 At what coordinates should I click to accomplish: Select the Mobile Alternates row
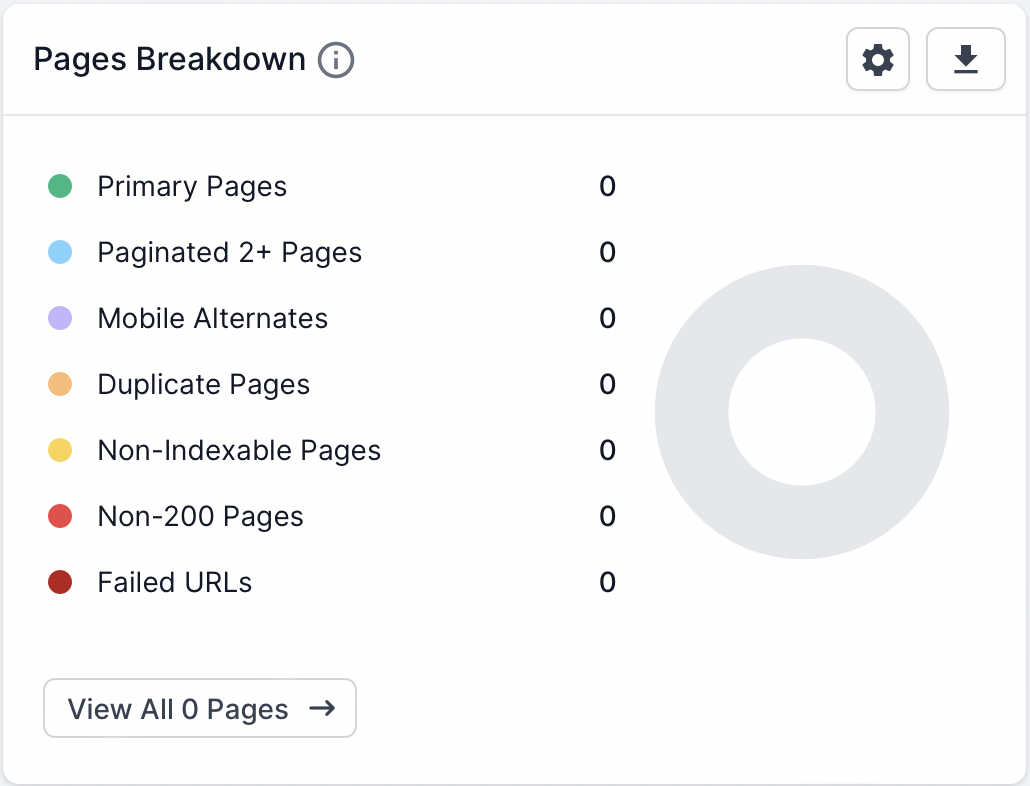[212, 318]
